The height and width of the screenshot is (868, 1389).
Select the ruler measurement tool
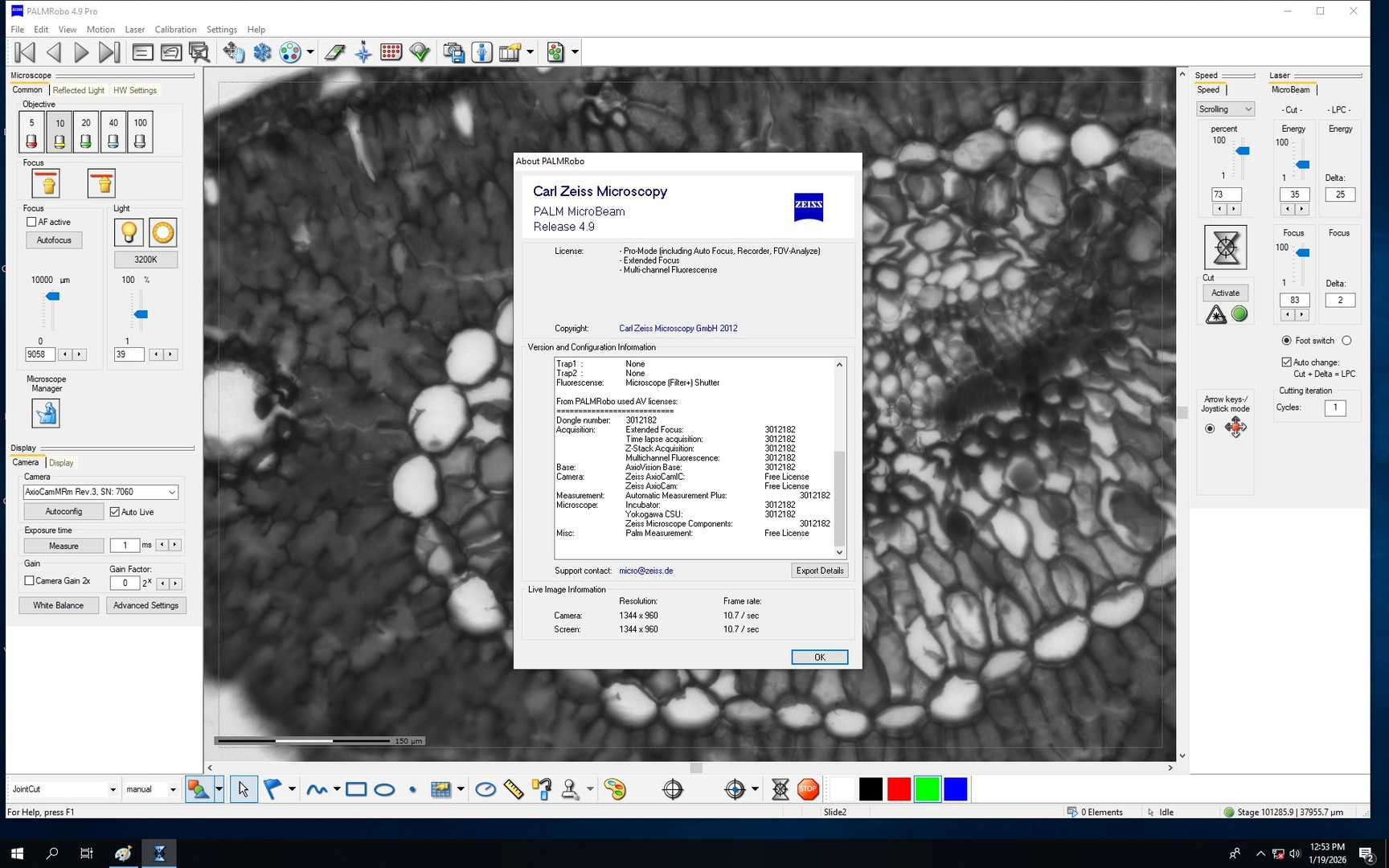(x=512, y=789)
